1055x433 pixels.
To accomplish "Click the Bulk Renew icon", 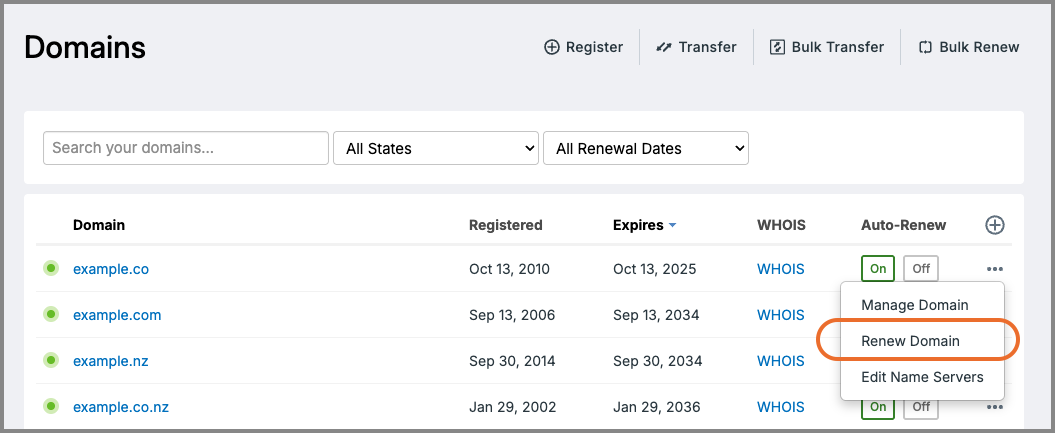I will [925, 47].
